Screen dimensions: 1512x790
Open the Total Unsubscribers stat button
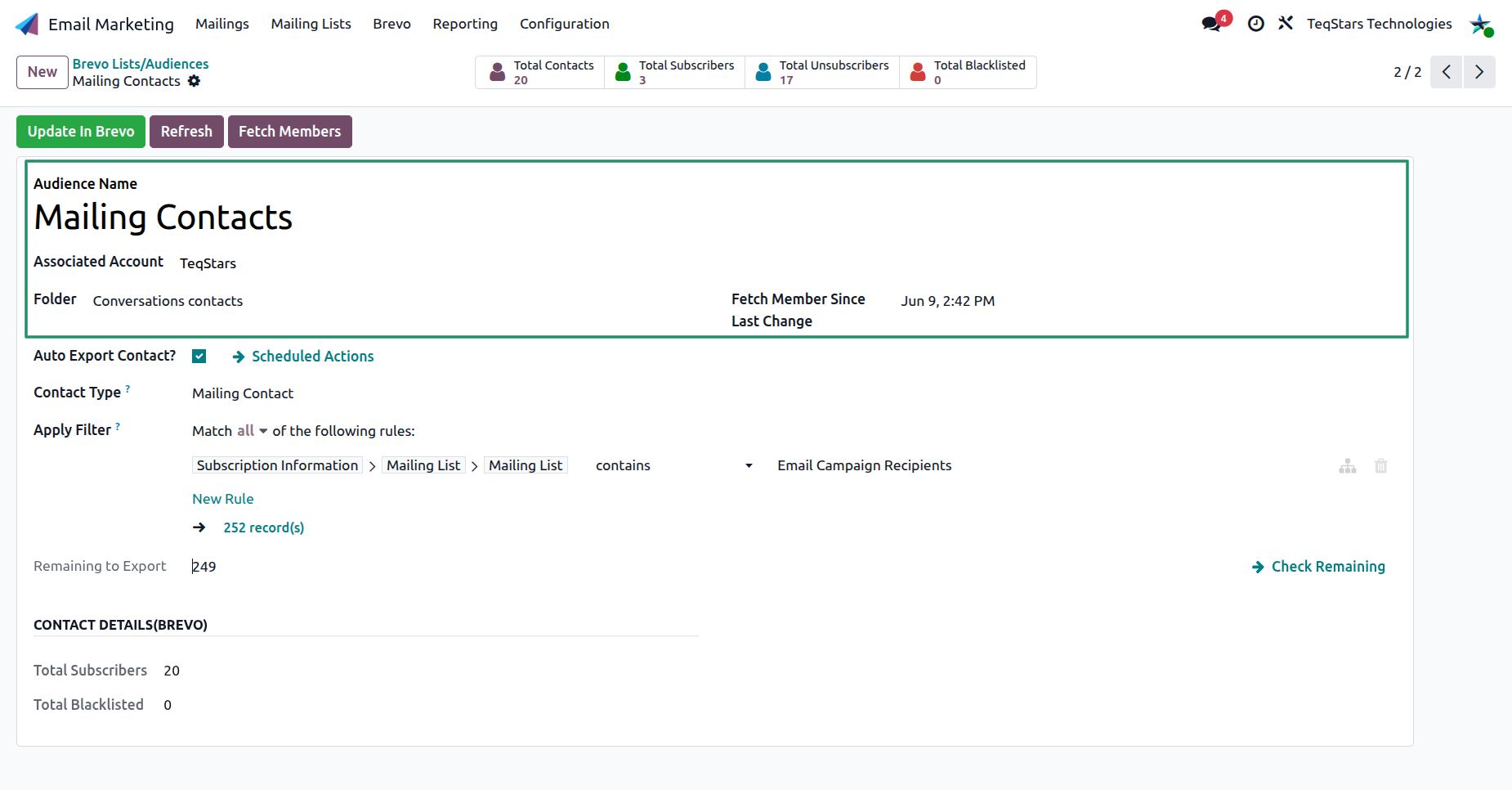[822, 72]
